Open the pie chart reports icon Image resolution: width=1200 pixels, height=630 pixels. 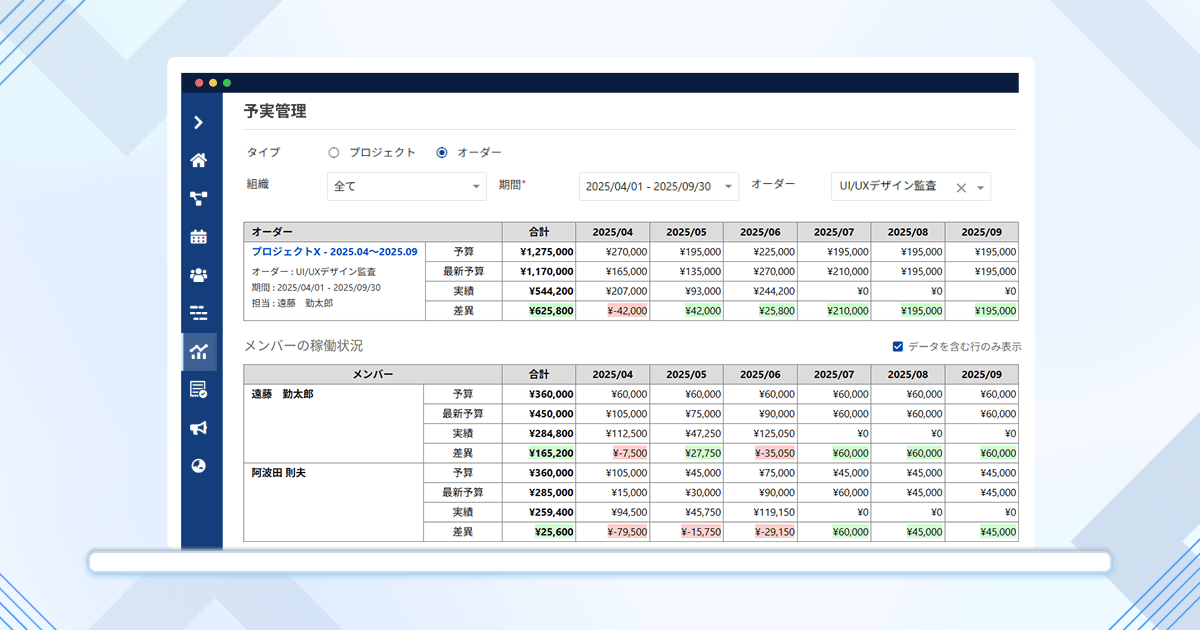pos(198,466)
